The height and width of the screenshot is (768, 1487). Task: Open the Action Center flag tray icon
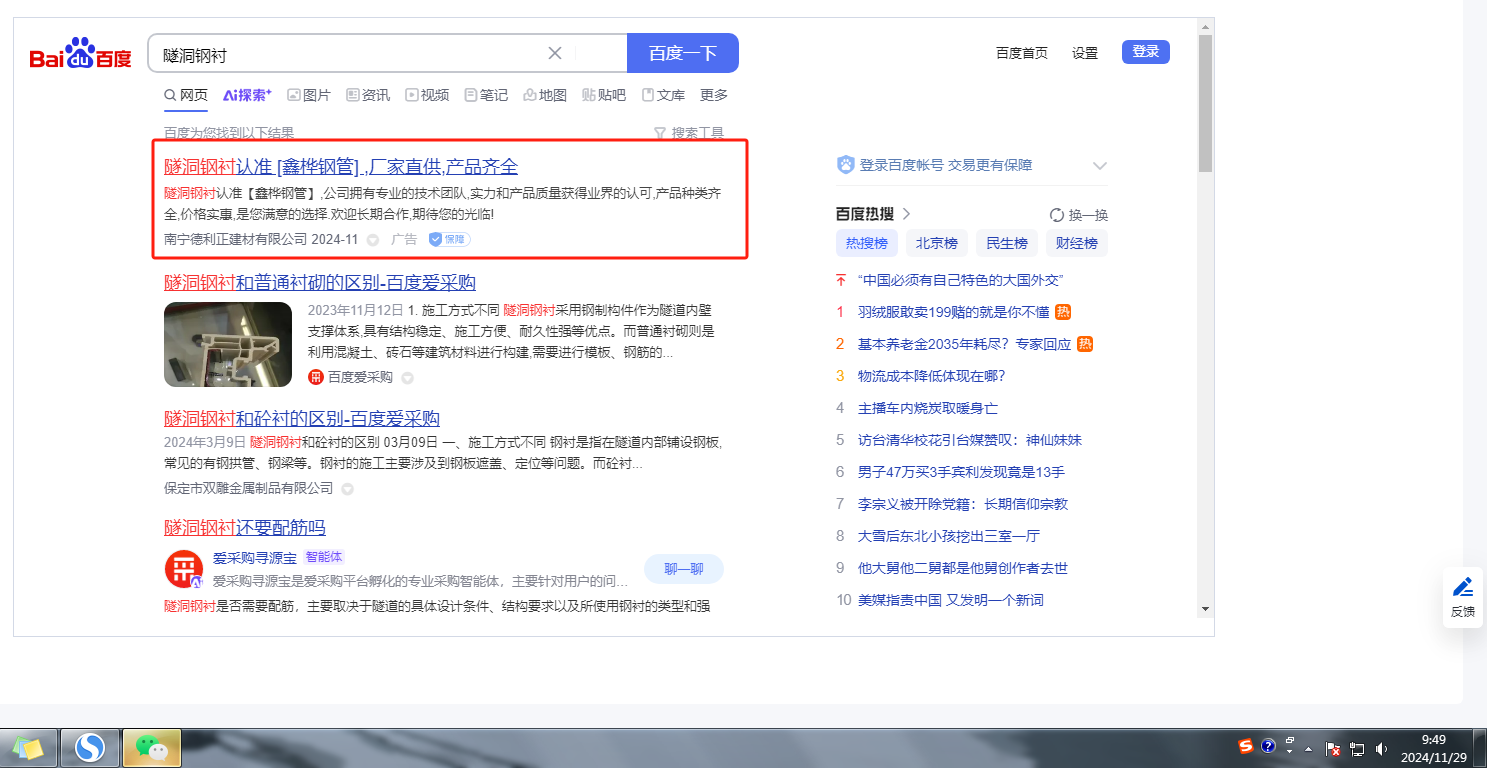coord(1332,748)
